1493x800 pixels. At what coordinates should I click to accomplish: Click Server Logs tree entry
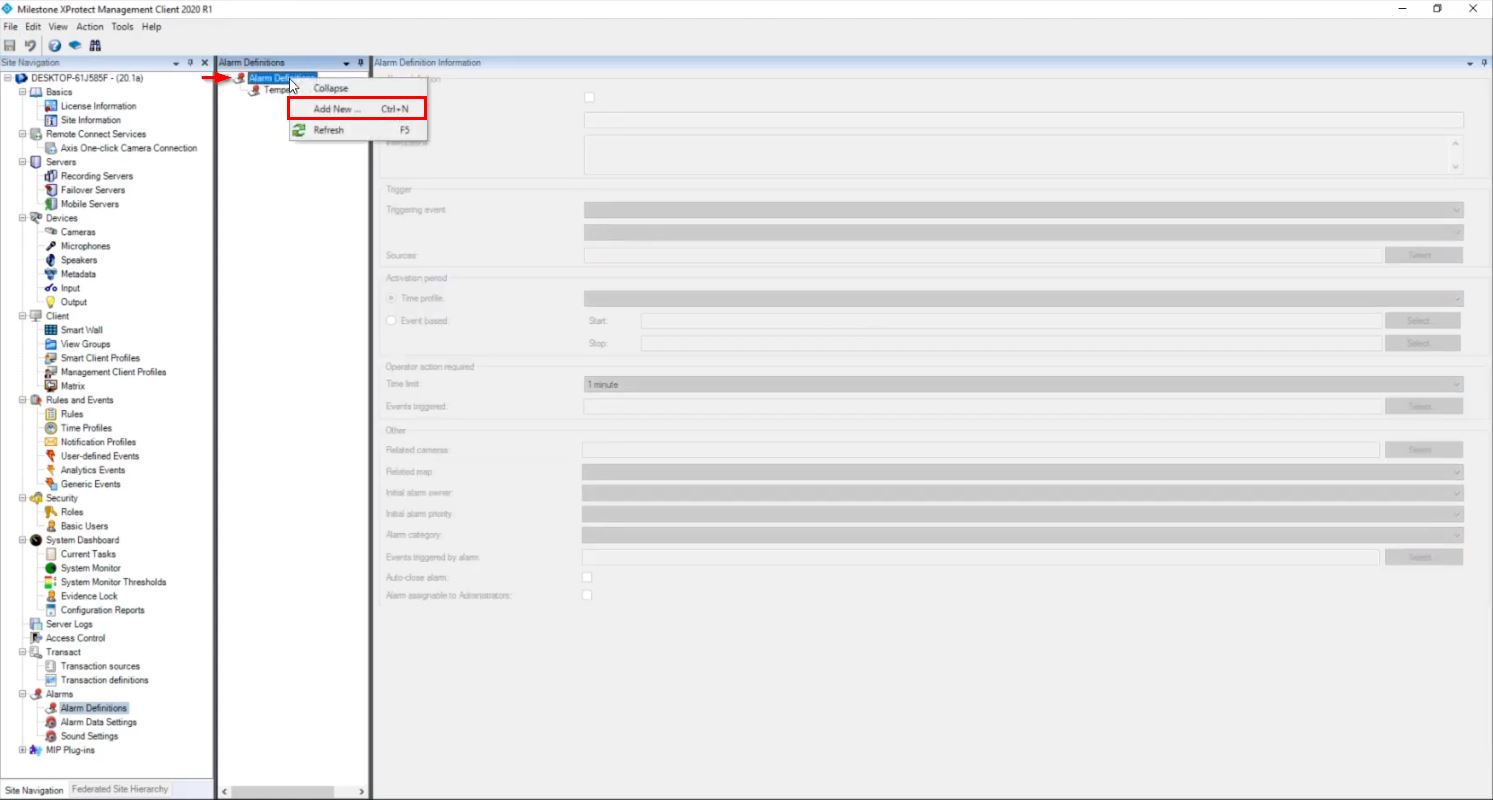(x=69, y=624)
